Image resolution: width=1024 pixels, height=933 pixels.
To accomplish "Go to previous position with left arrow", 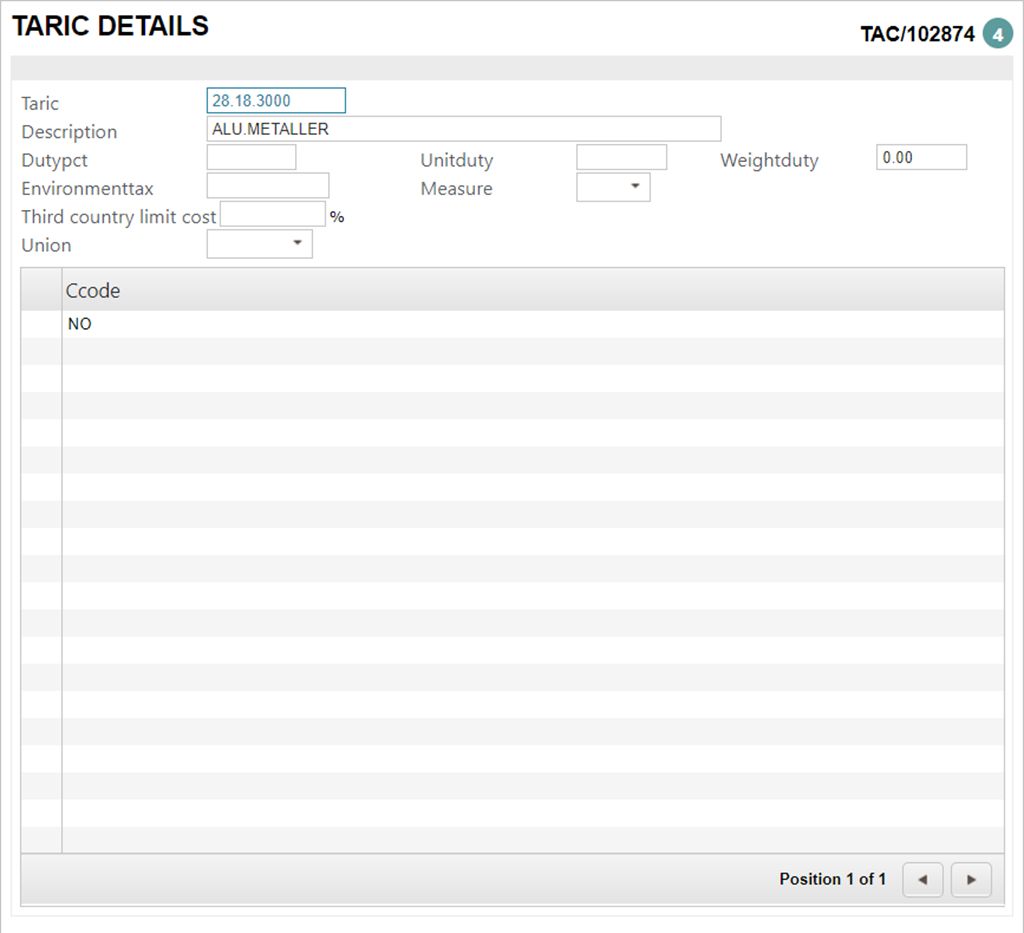I will pos(922,880).
